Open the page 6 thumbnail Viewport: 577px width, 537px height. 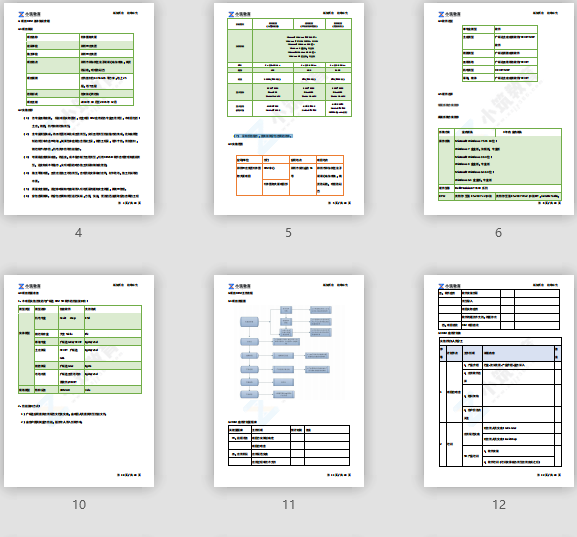click(x=499, y=109)
